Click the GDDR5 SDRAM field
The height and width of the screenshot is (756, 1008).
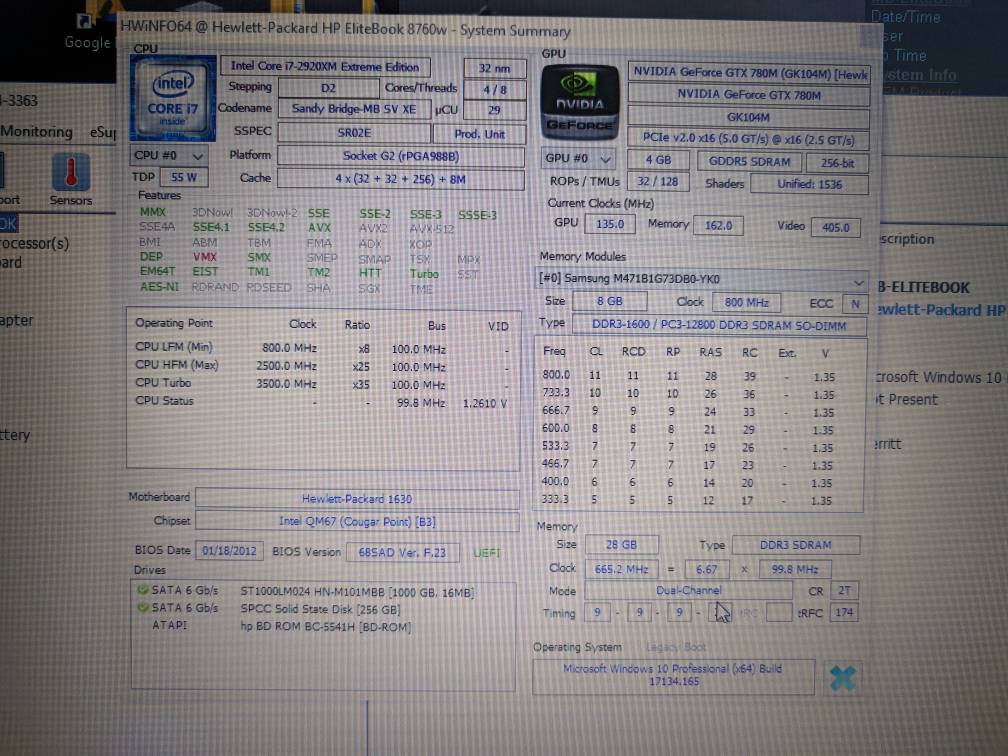(750, 162)
